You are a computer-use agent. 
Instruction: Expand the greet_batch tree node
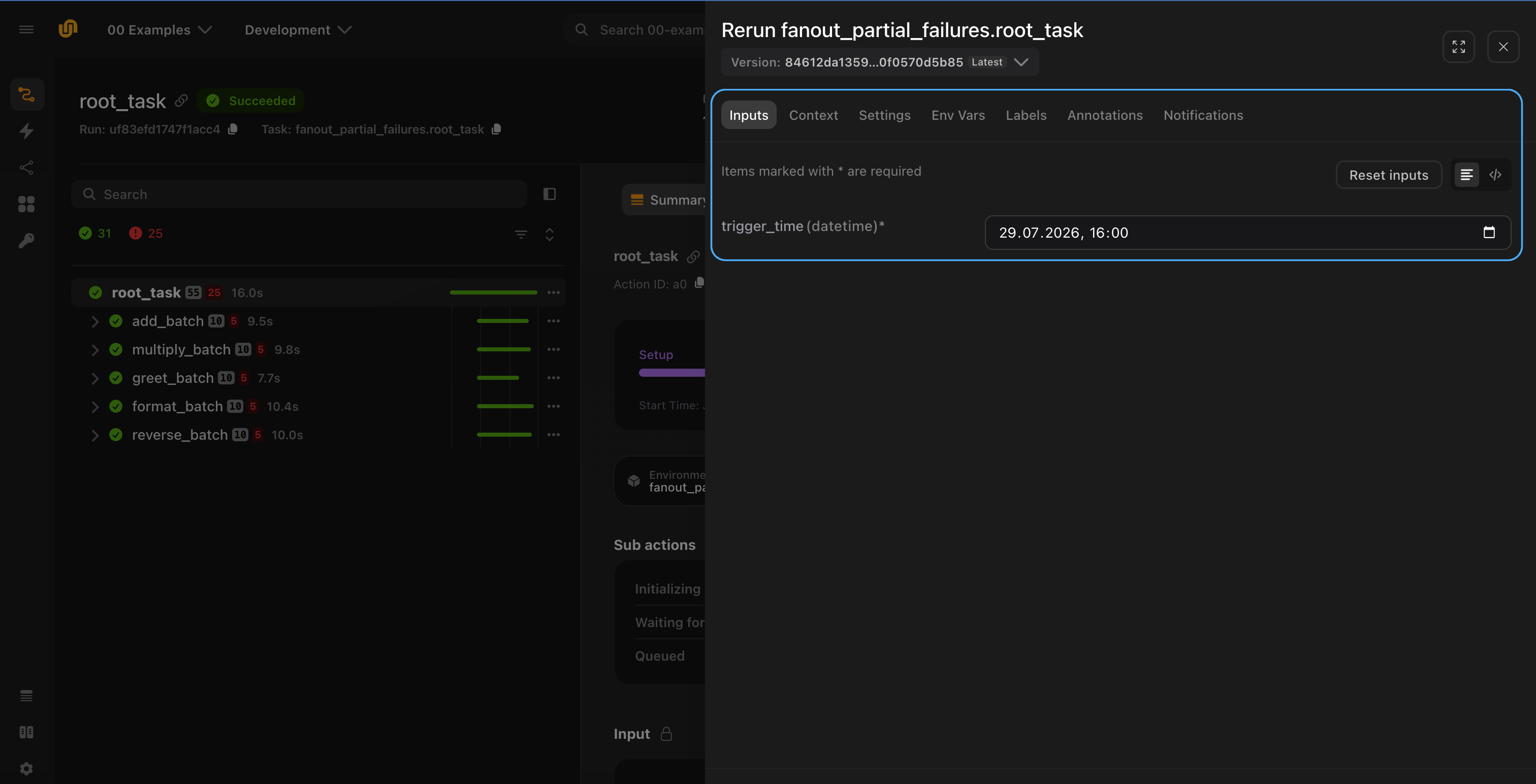[95, 378]
